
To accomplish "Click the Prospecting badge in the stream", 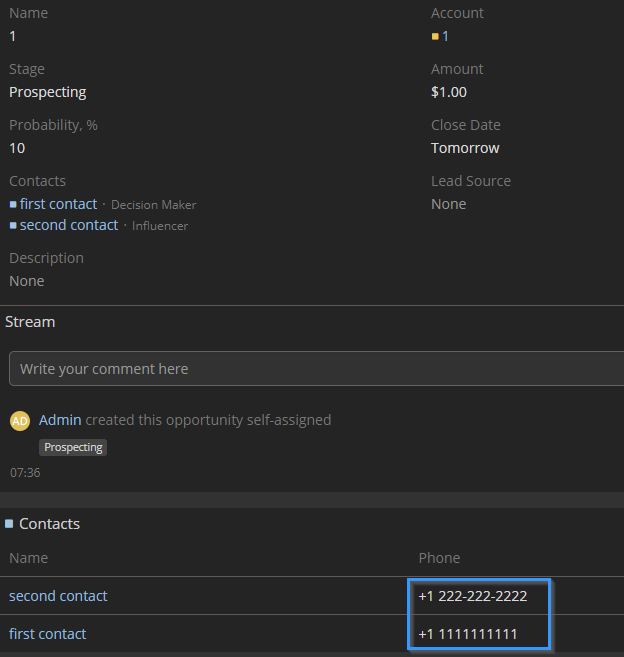I will pos(73,447).
